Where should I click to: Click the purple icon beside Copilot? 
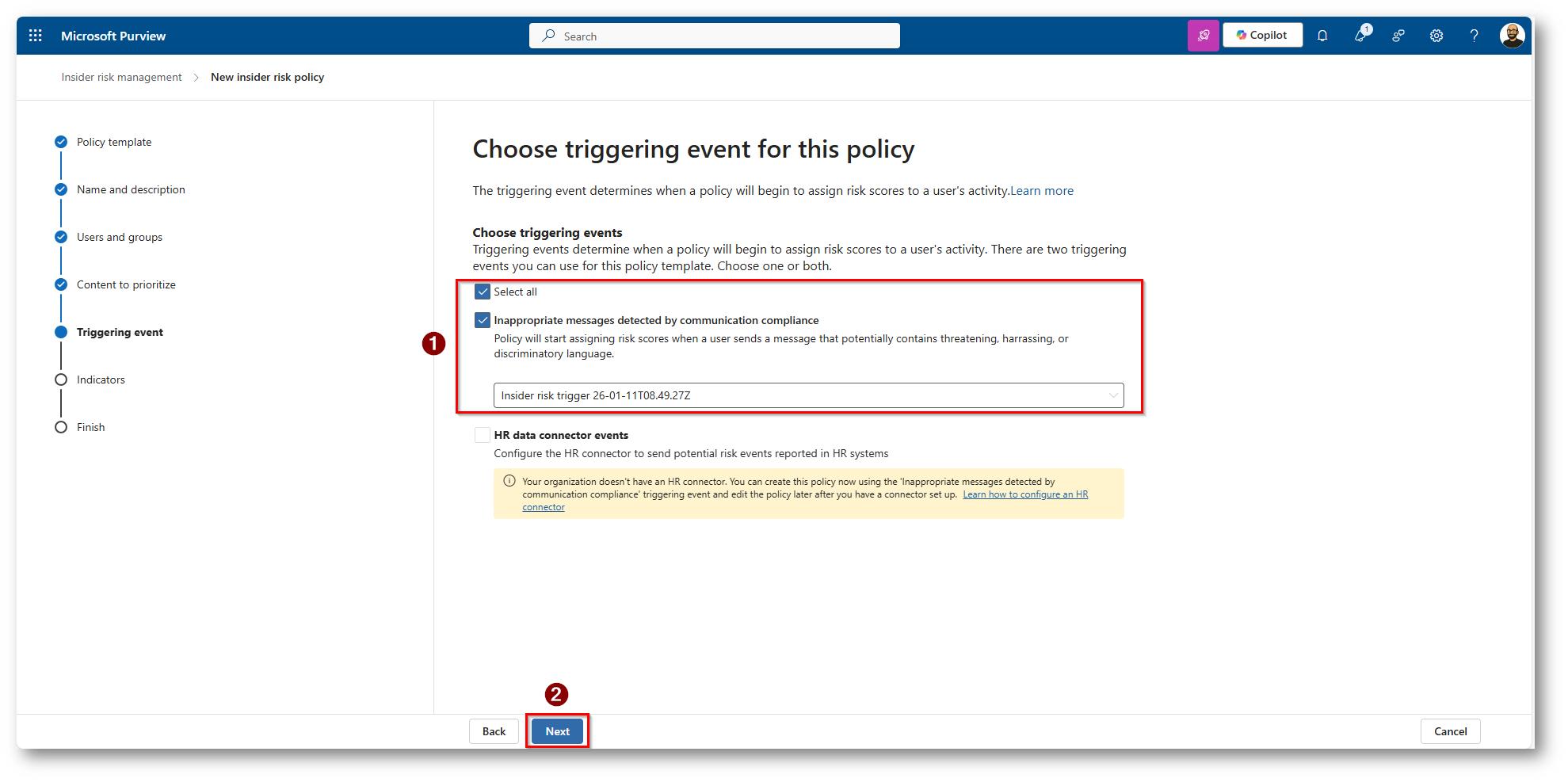point(1203,36)
